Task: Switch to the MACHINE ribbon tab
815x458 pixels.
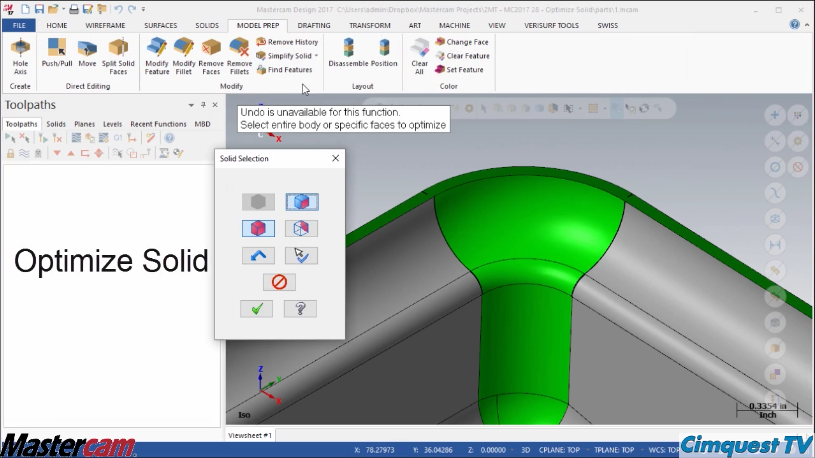Action: pyautogui.click(x=454, y=25)
